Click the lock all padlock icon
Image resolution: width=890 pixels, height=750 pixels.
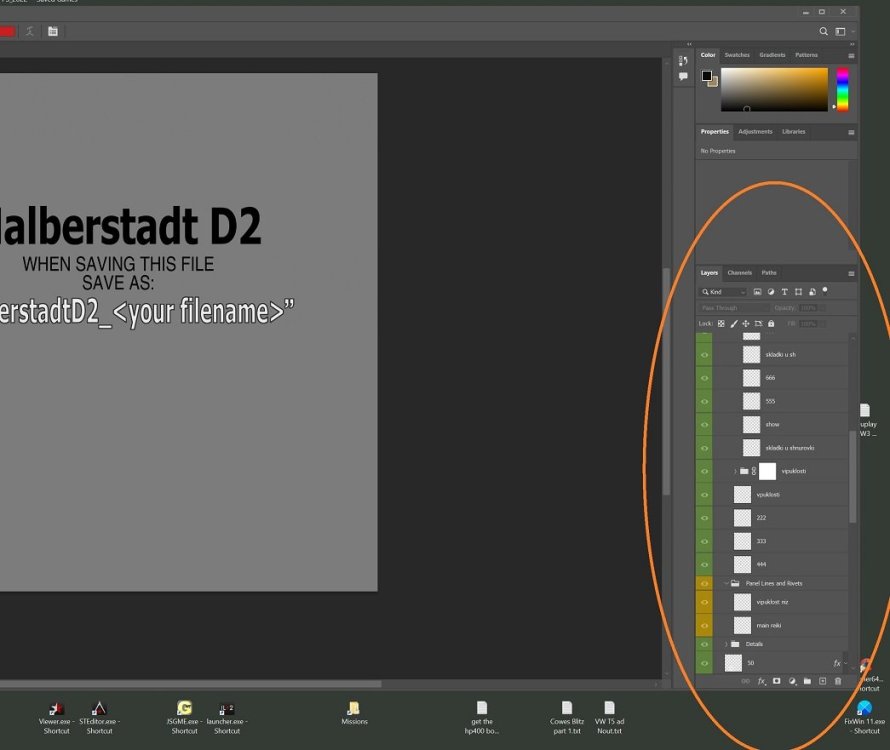tap(772, 324)
